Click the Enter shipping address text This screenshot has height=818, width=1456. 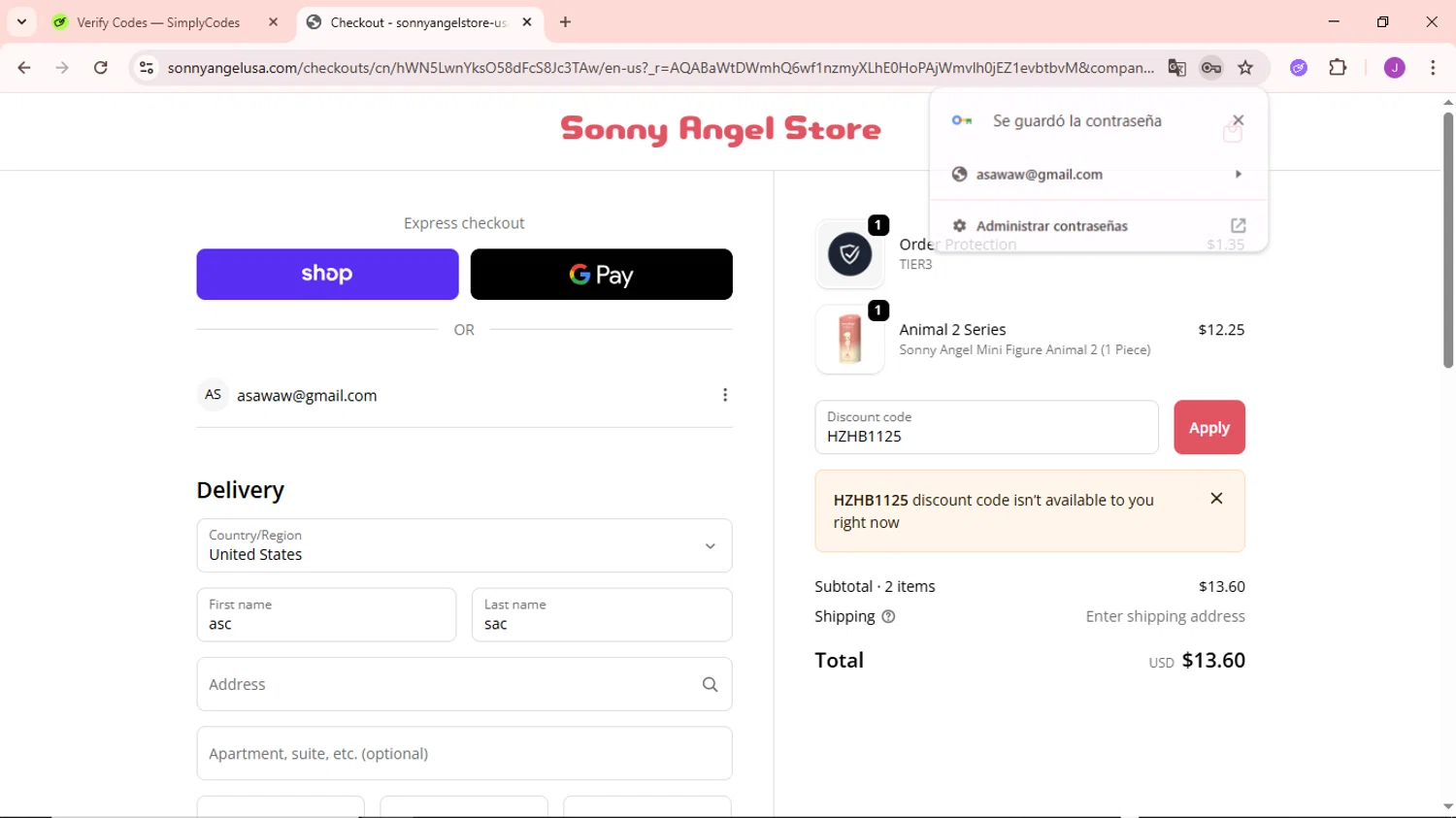point(1165,617)
